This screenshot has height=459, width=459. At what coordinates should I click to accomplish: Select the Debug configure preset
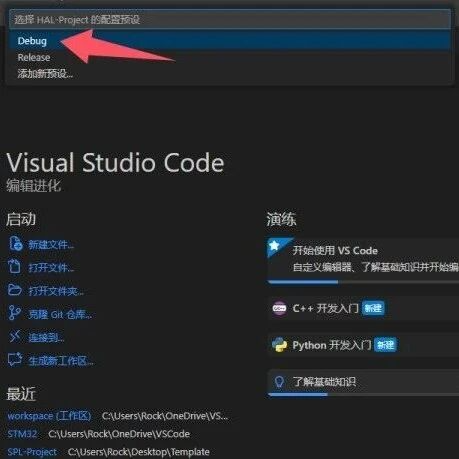[x=230, y=41]
